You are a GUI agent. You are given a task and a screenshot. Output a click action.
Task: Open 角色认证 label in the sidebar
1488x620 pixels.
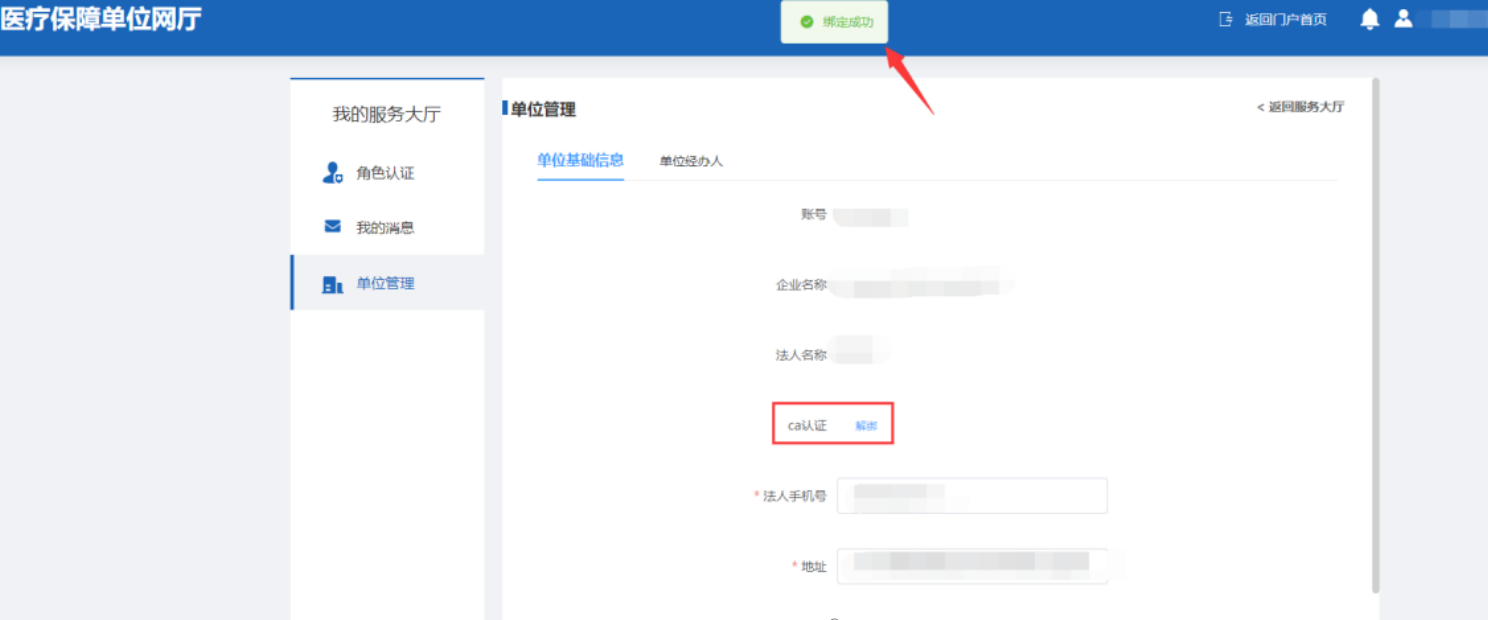385,173
